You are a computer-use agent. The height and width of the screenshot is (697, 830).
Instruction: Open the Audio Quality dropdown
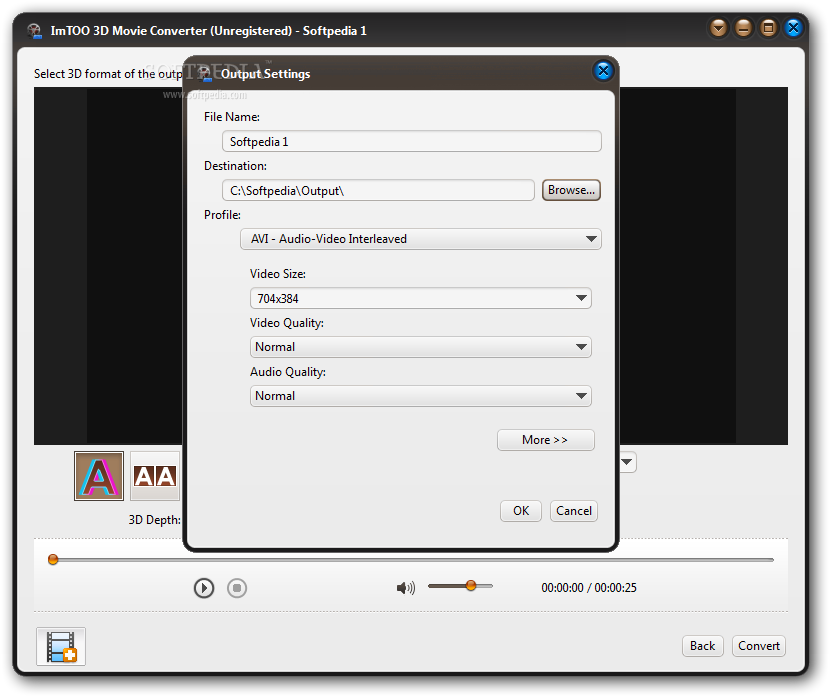421,396
